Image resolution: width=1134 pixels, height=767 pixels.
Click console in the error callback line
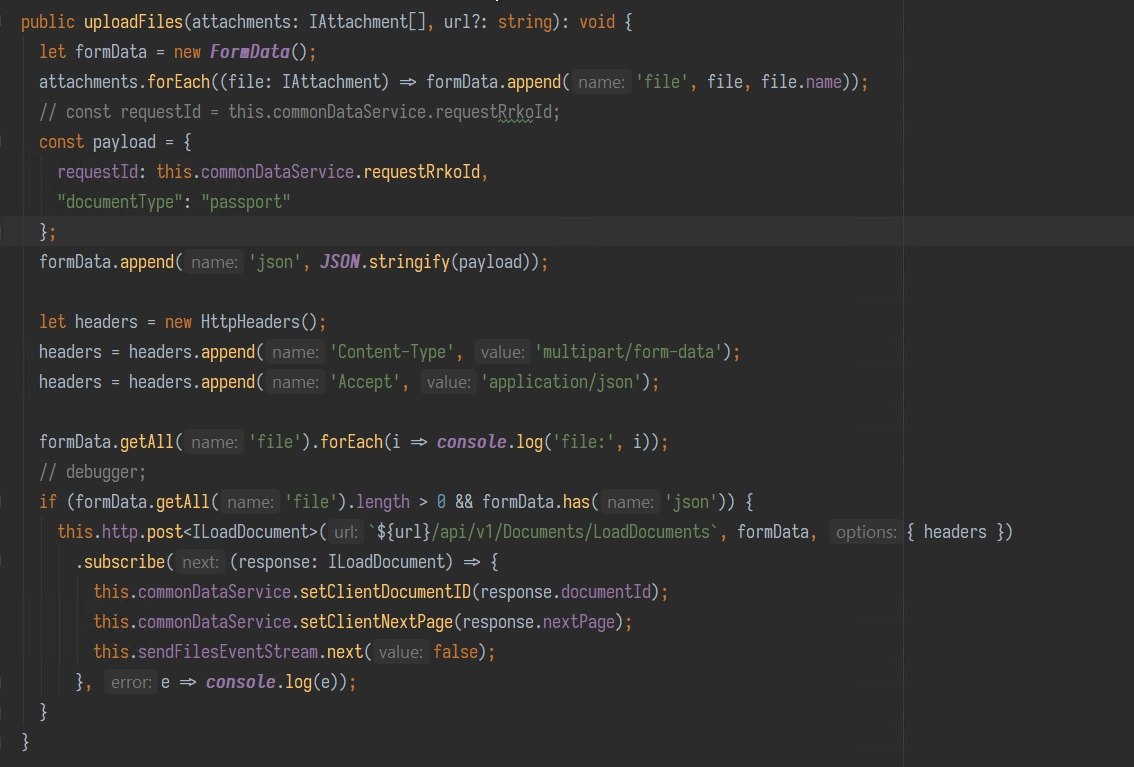[241, 682]
